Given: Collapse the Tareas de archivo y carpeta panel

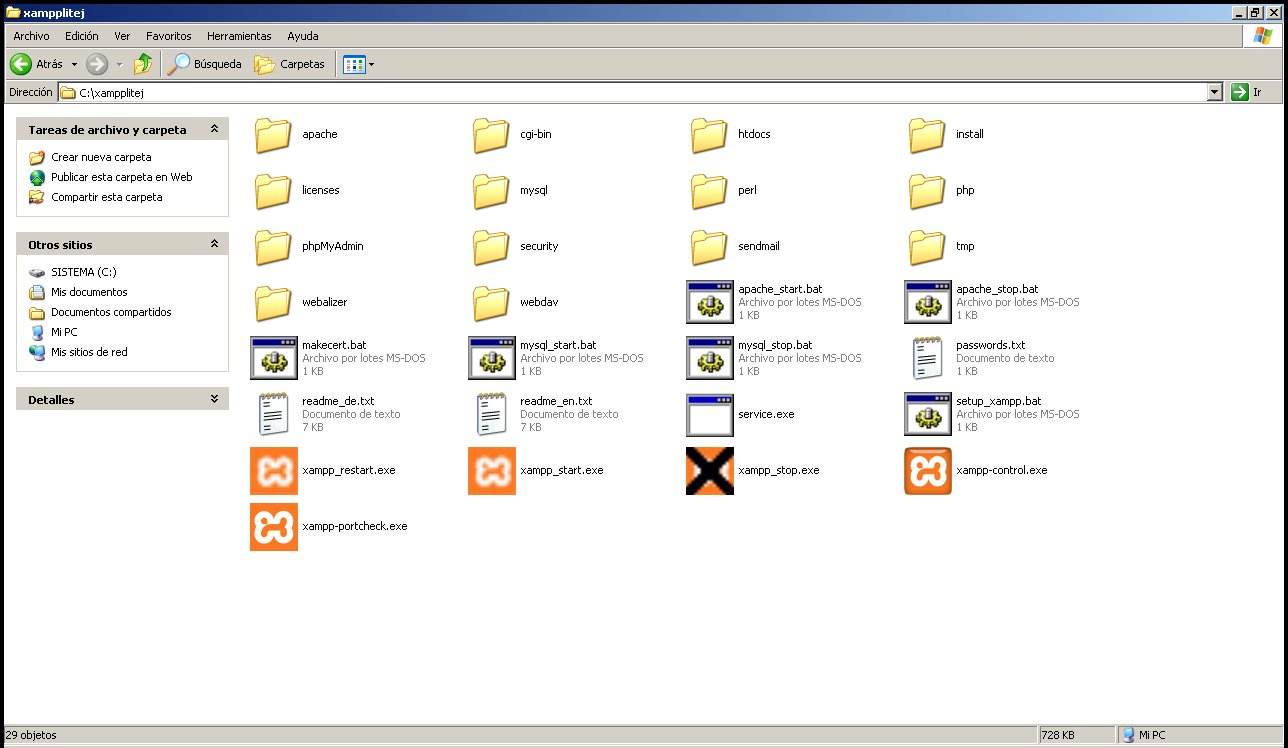Looking at the screenshot, I should click(x=213, y=130).
